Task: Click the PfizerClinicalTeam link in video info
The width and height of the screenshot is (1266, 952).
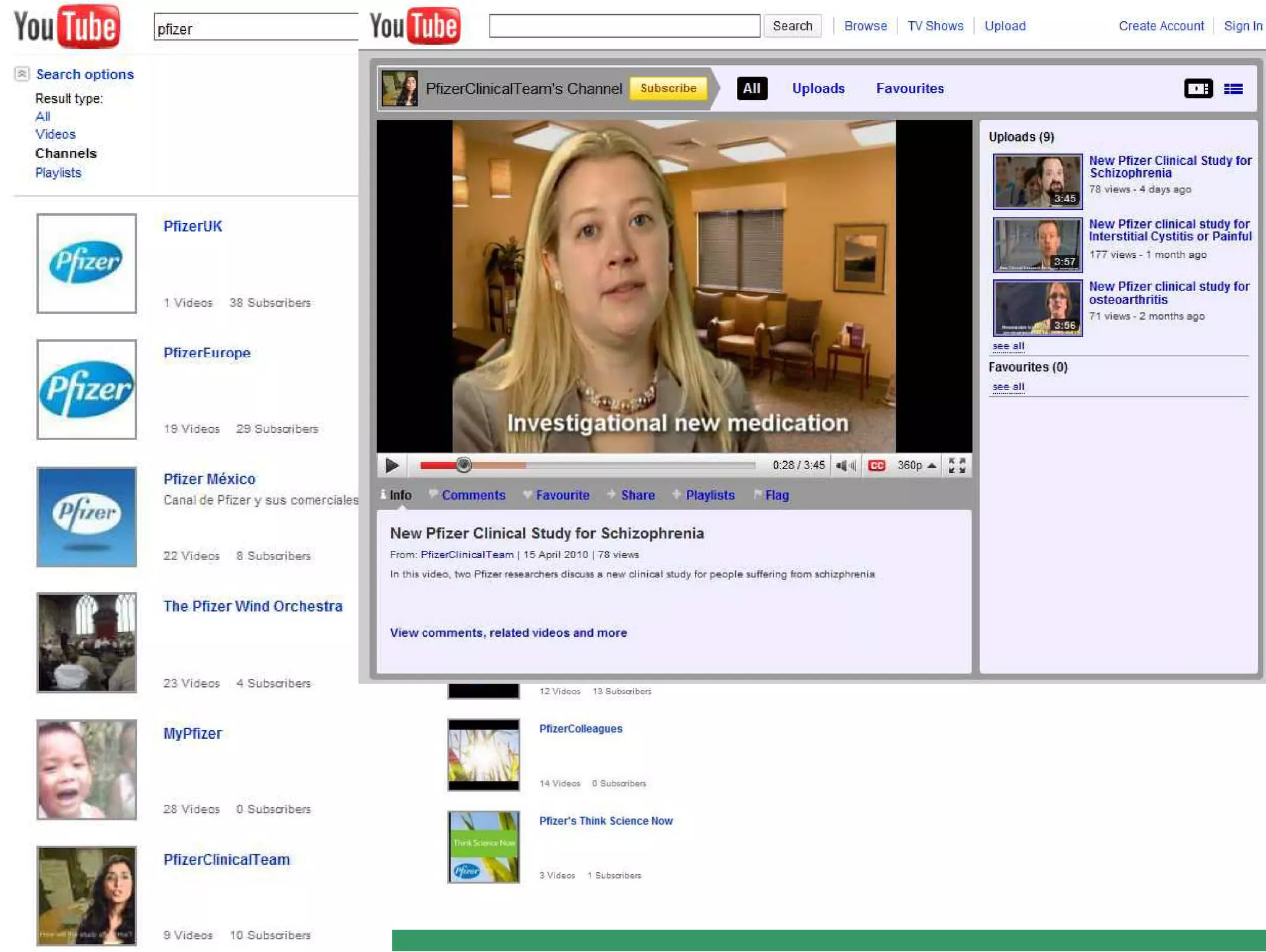Action: coord(467,555)
